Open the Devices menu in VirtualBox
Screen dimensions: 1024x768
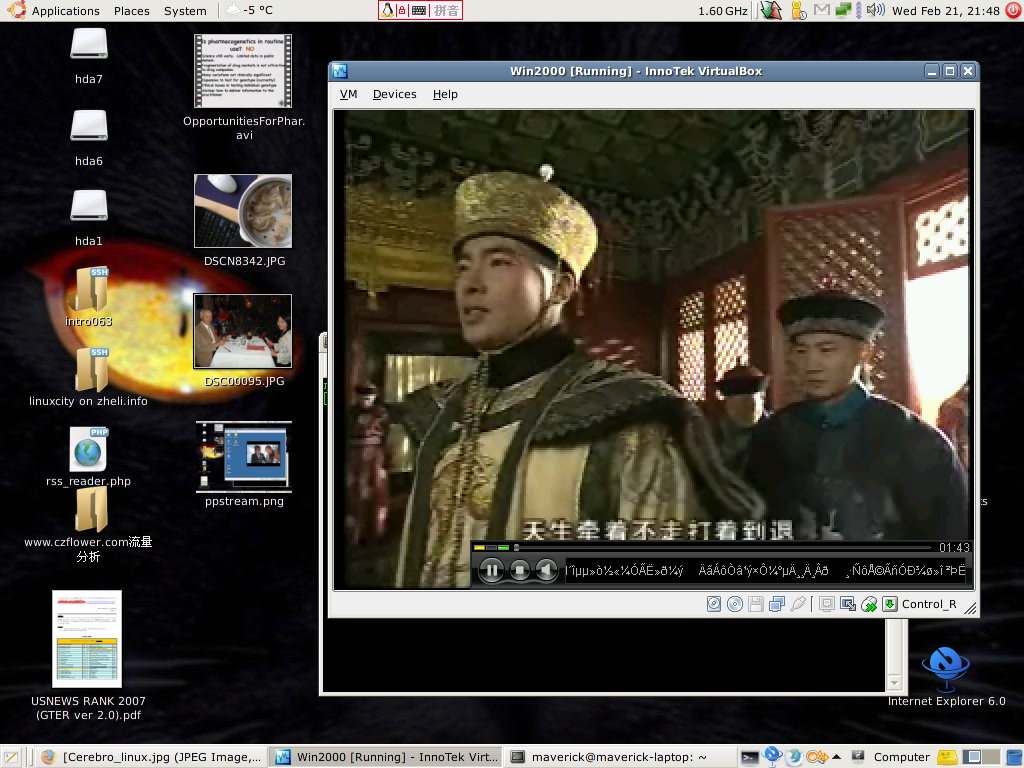pyautogui.click(x=394, y=94)
